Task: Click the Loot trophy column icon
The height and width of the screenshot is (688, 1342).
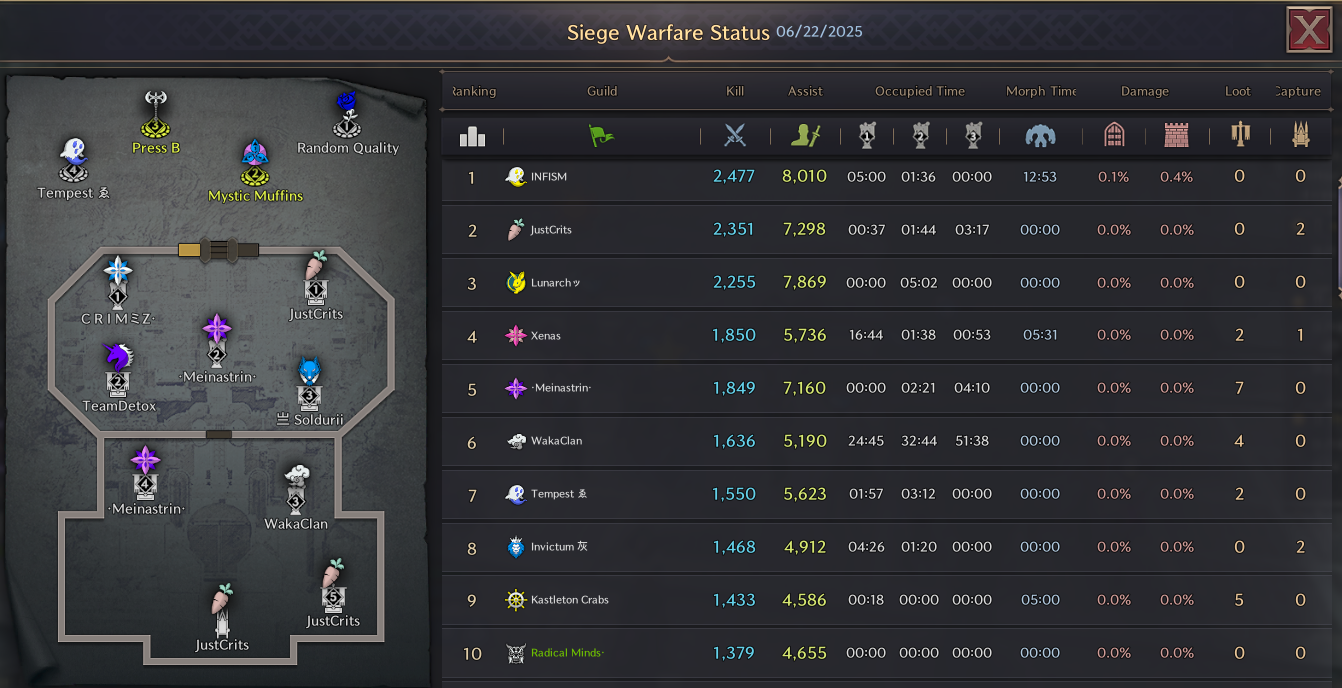Action: [1240, 135]
